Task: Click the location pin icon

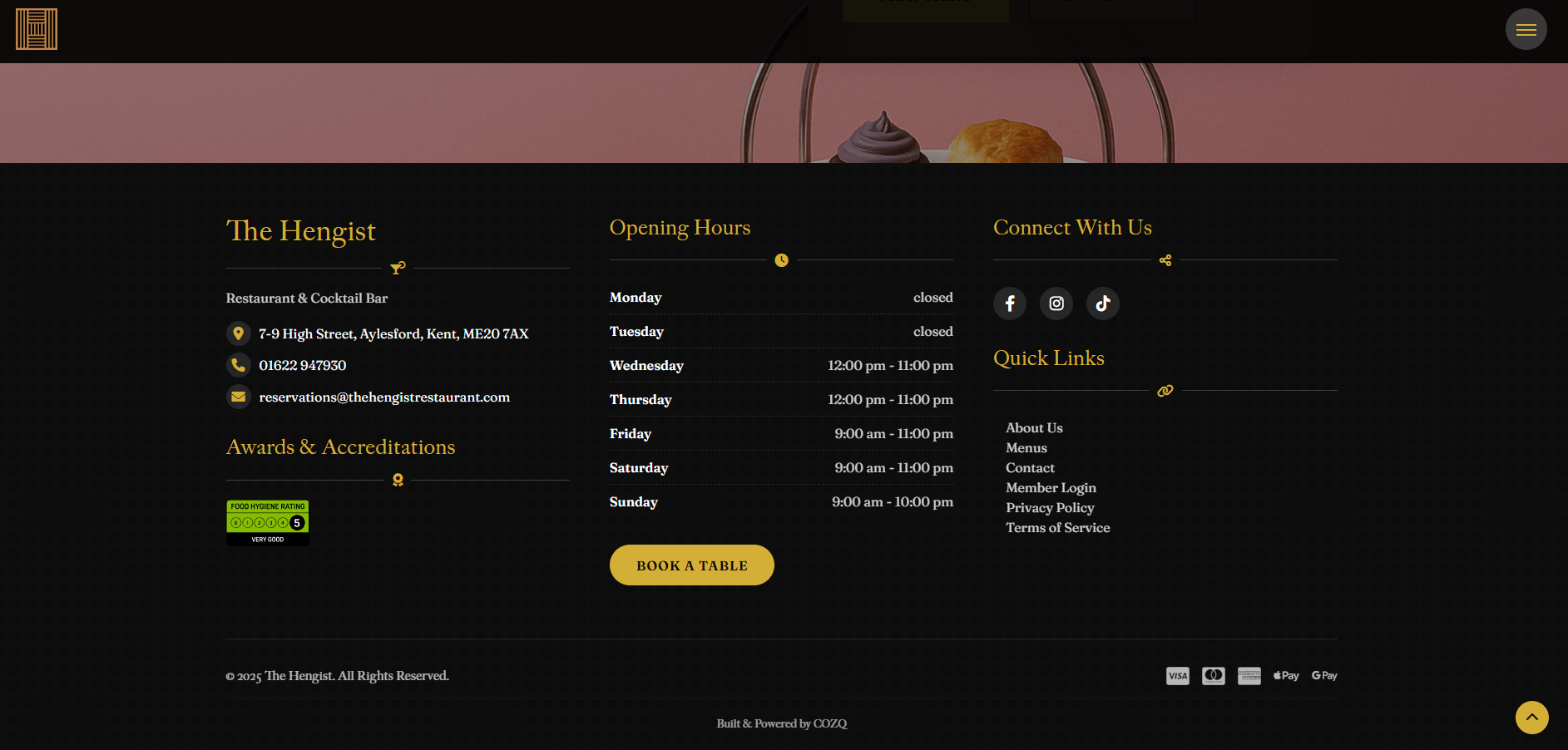Action: coord(239,333)
